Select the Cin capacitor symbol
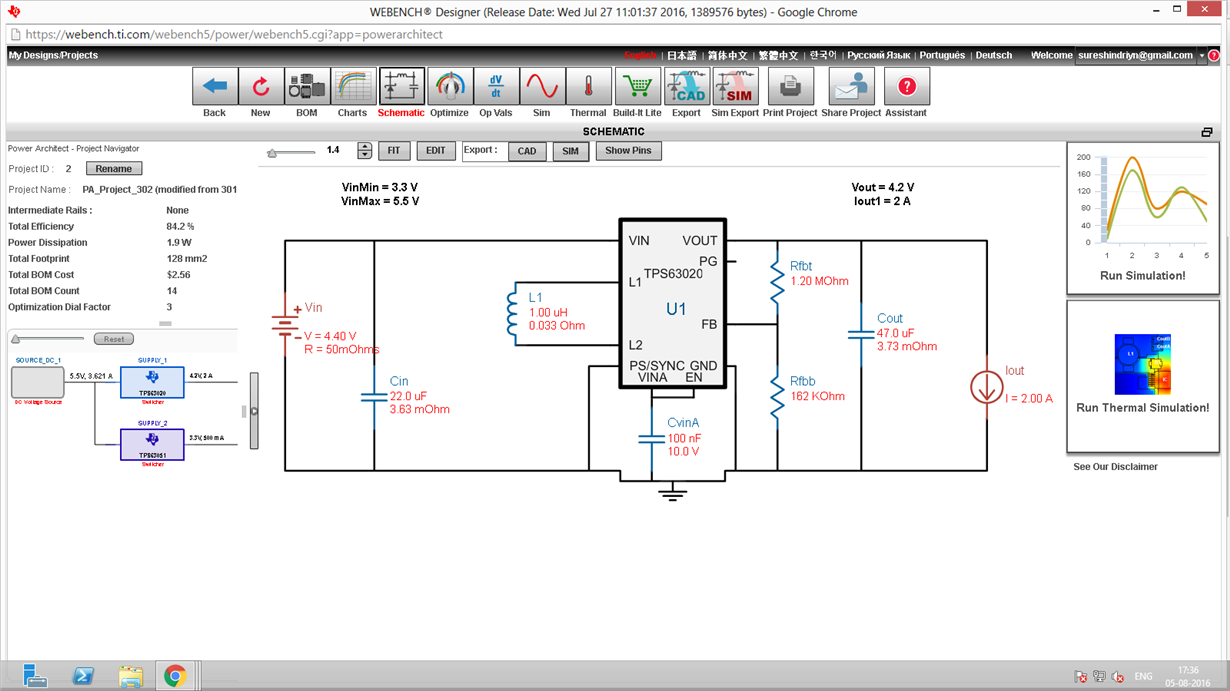The width and height of the screenshot is (1230, 691). (374, 398)
